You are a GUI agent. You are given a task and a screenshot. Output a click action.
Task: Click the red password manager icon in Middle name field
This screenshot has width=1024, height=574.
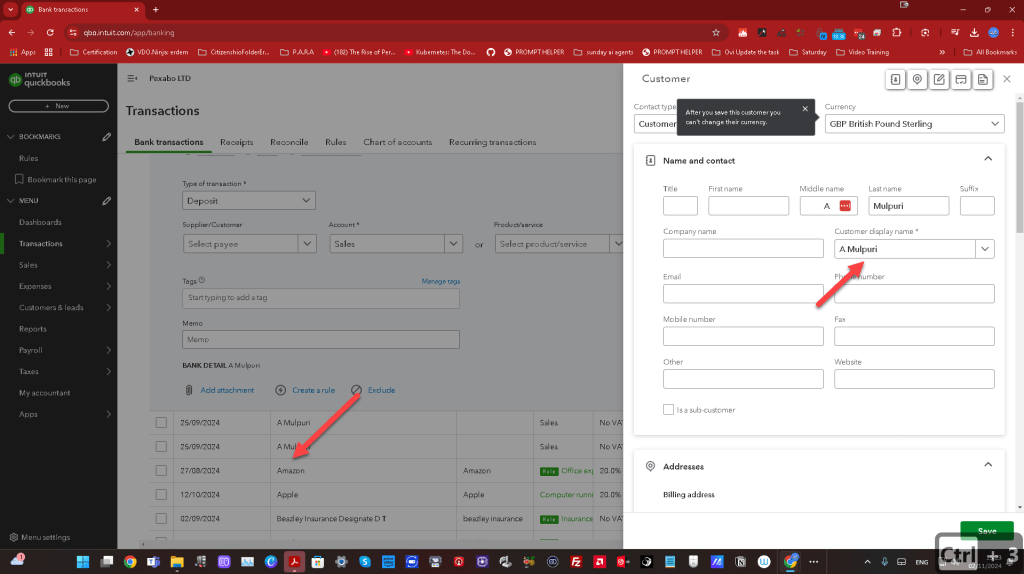(x=845, y=206)
